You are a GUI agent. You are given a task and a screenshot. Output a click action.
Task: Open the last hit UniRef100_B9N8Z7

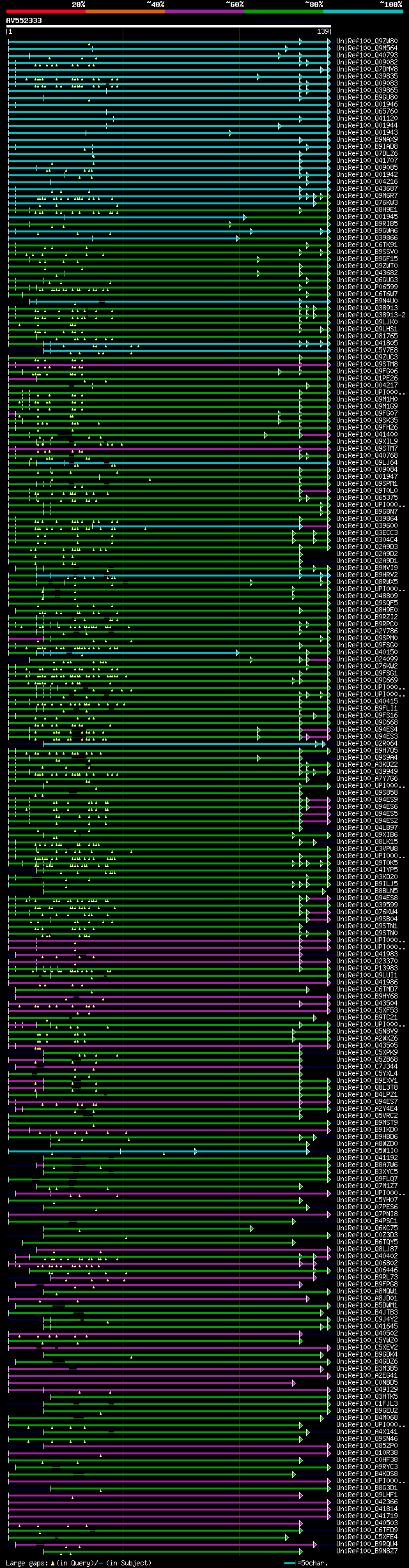coord(367,1551)
